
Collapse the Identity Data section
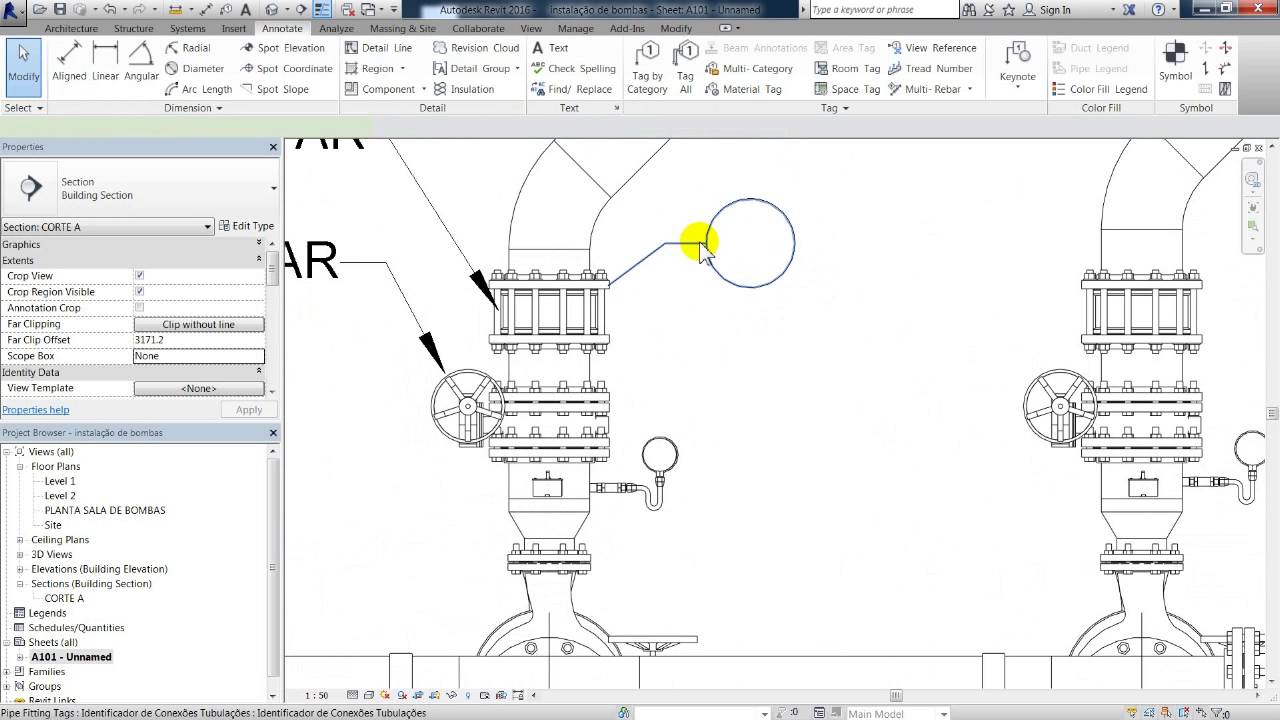point(259,372)
